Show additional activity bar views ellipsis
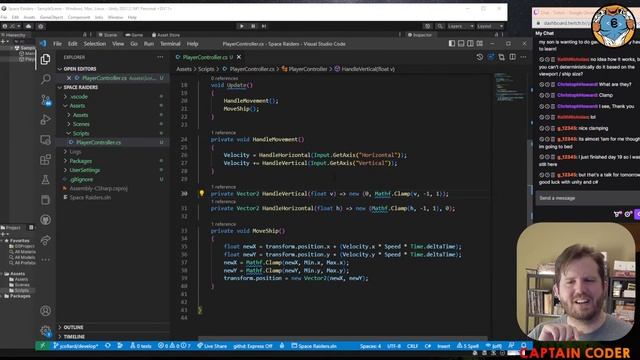 click(45, 260)
